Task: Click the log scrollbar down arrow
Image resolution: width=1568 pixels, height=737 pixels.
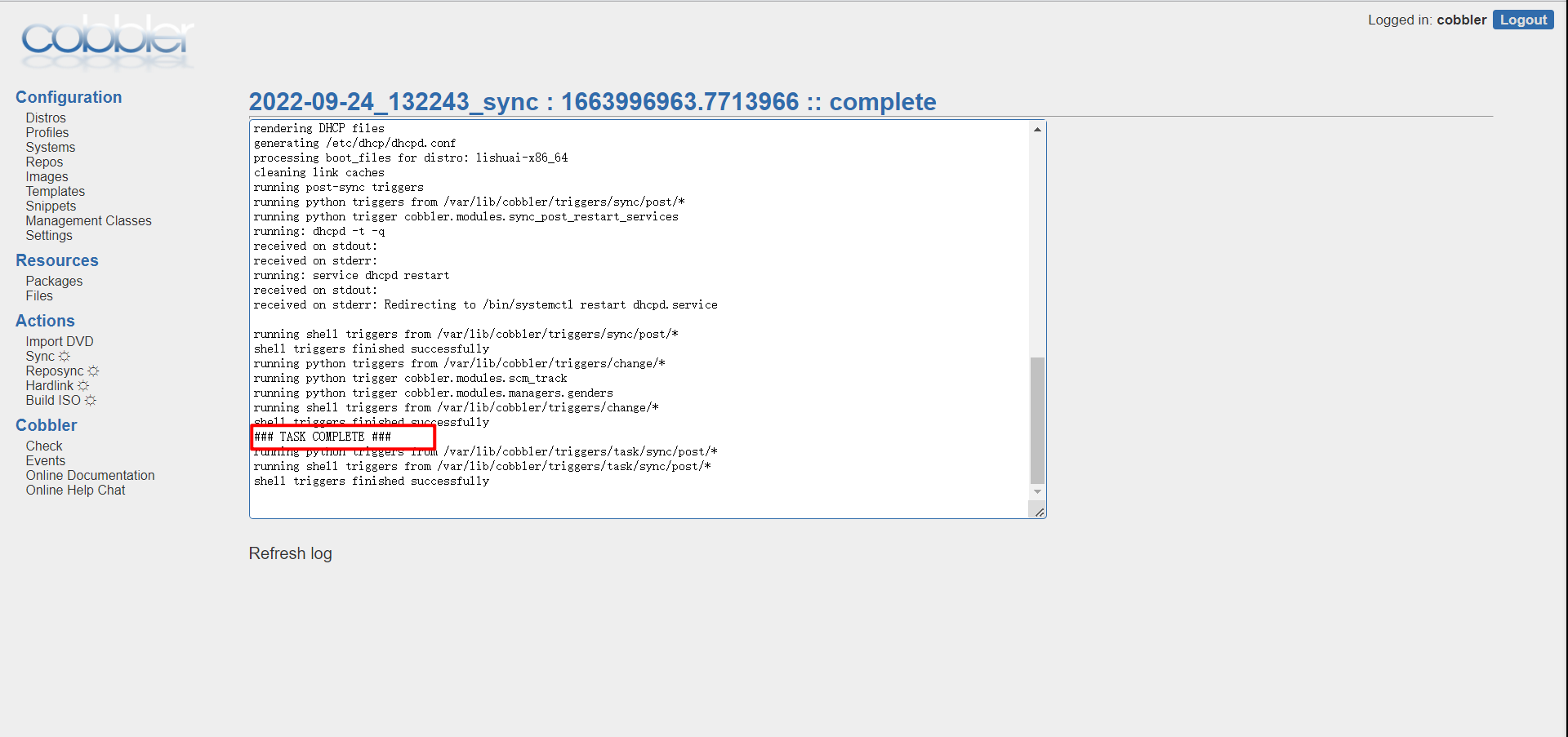Action: click(x=1037, y=491)
